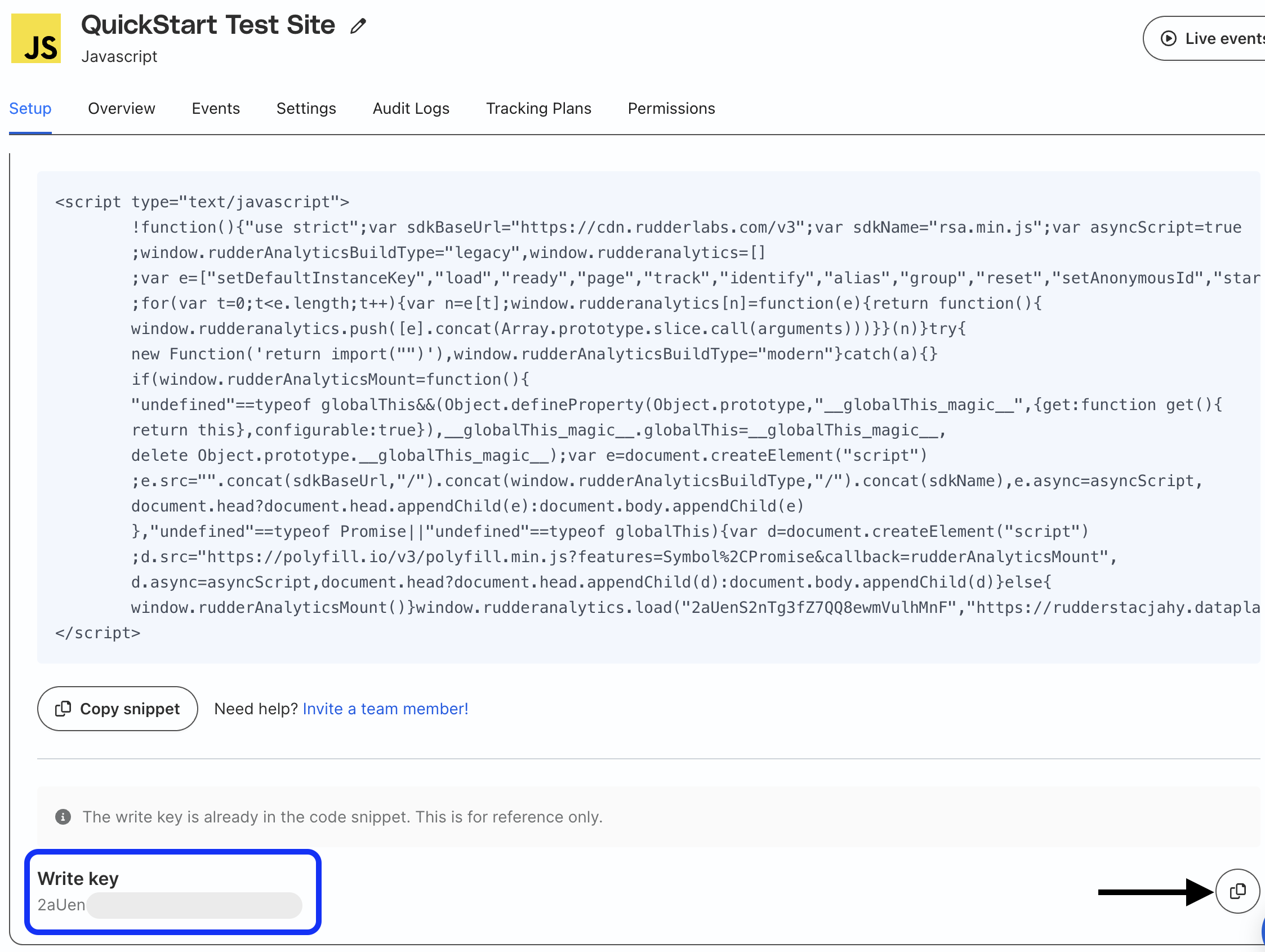Select the Permissions tab
The height and width of the screenshot is (952, 1265).
tap(671, 108)
